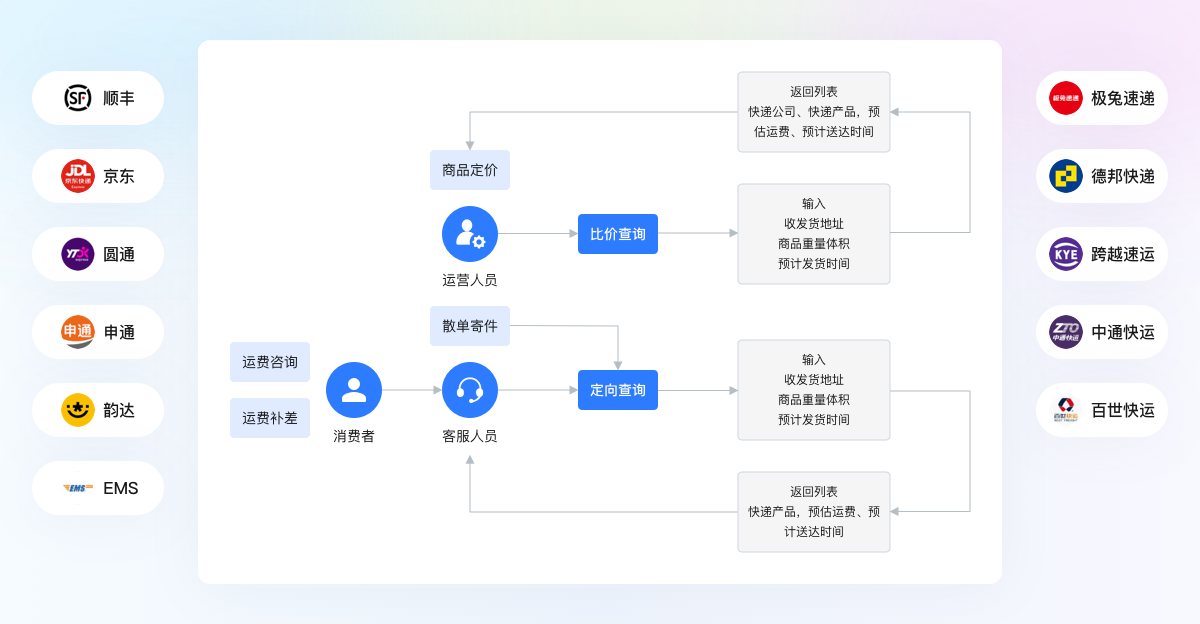Image resolution: width=1200 pixels, height=624 pixels.
Task: Select the 德邦快递 logo icon
Action: pyautogui.click(x=1066, y=176)
